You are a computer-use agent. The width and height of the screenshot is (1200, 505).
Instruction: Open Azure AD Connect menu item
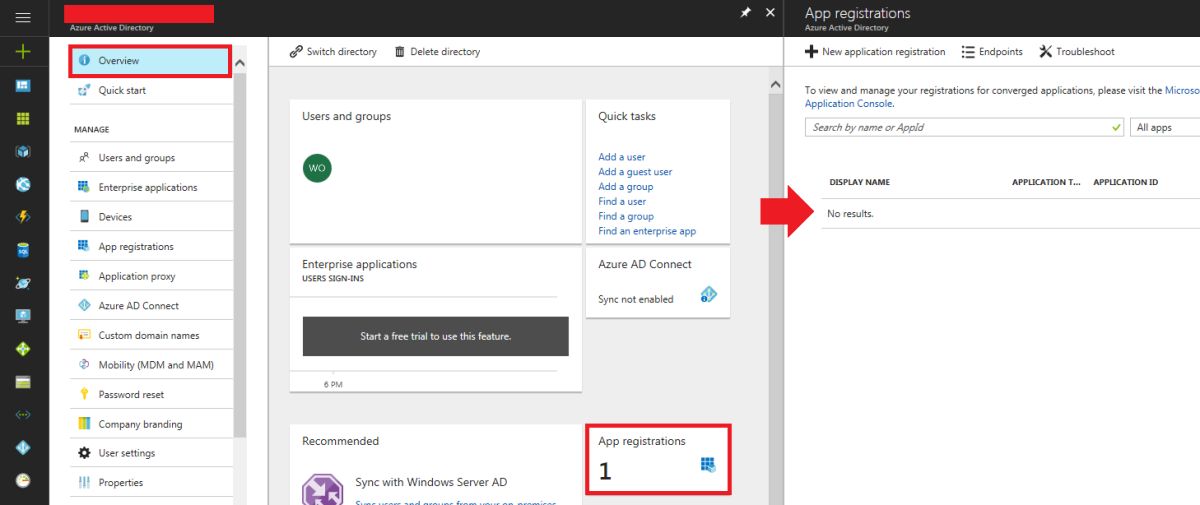[153, 306]
